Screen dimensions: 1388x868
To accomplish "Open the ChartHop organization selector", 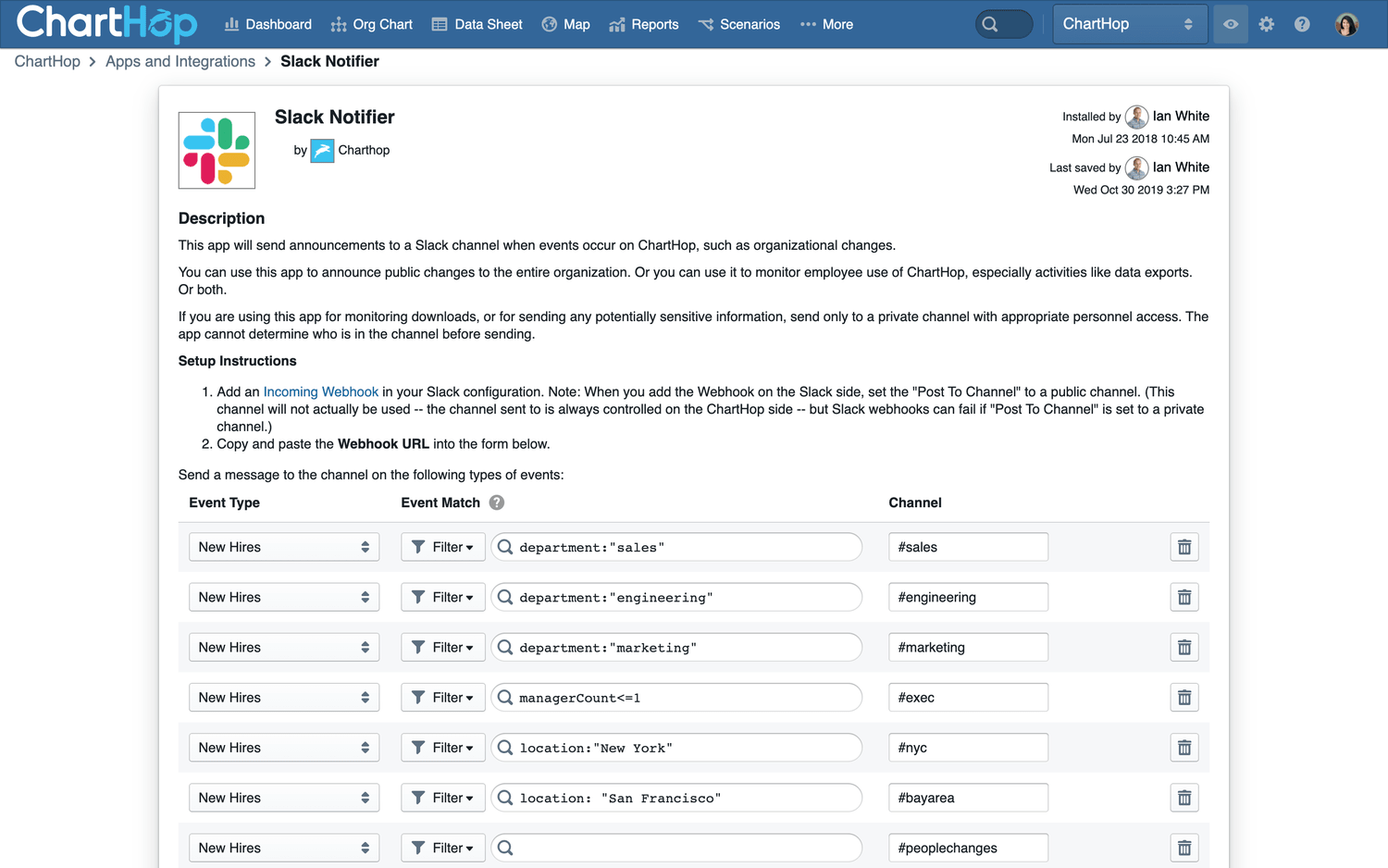I will tap(1129, 24).
